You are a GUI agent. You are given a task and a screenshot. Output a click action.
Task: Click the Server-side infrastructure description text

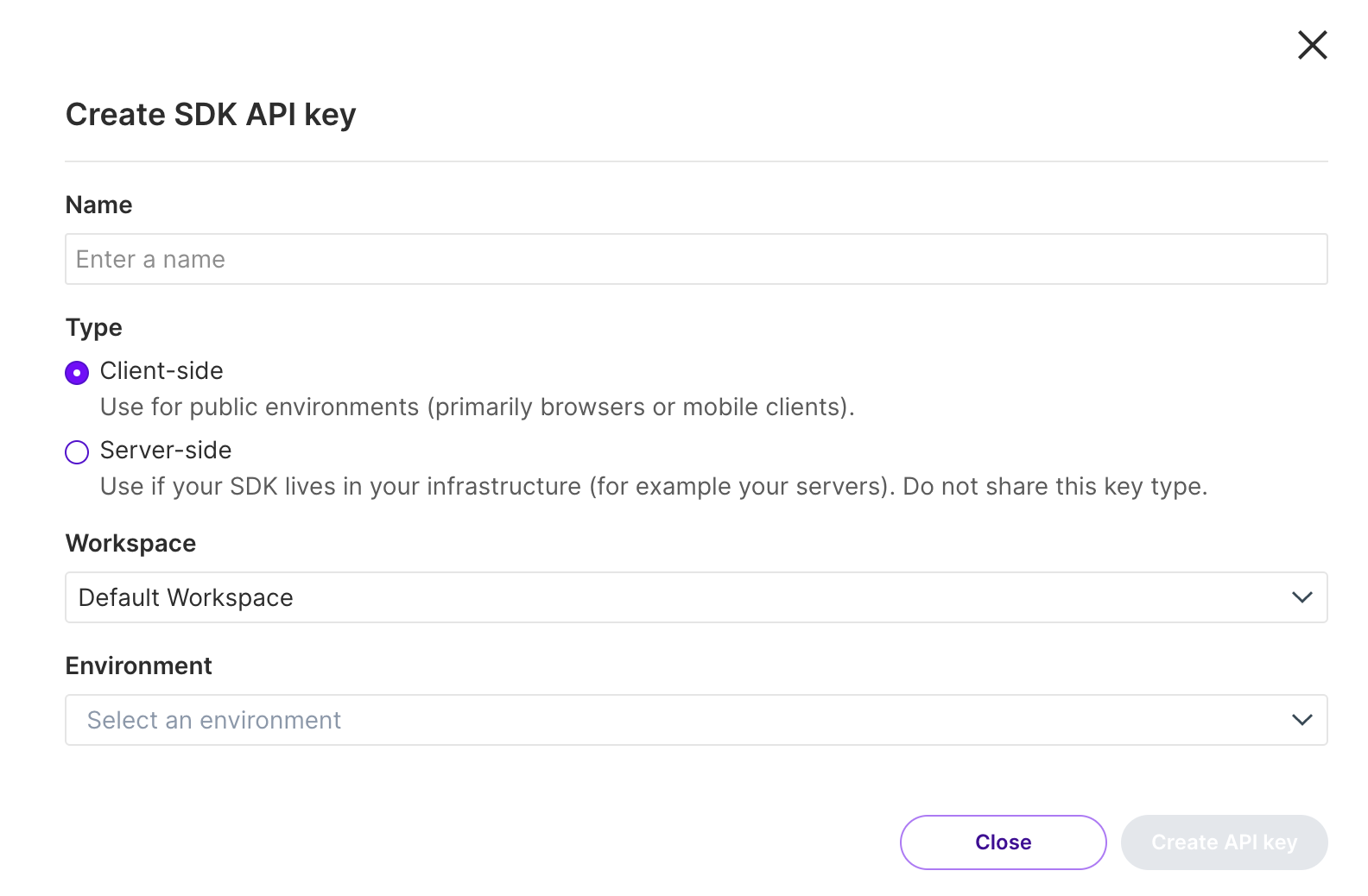point(653,487)
